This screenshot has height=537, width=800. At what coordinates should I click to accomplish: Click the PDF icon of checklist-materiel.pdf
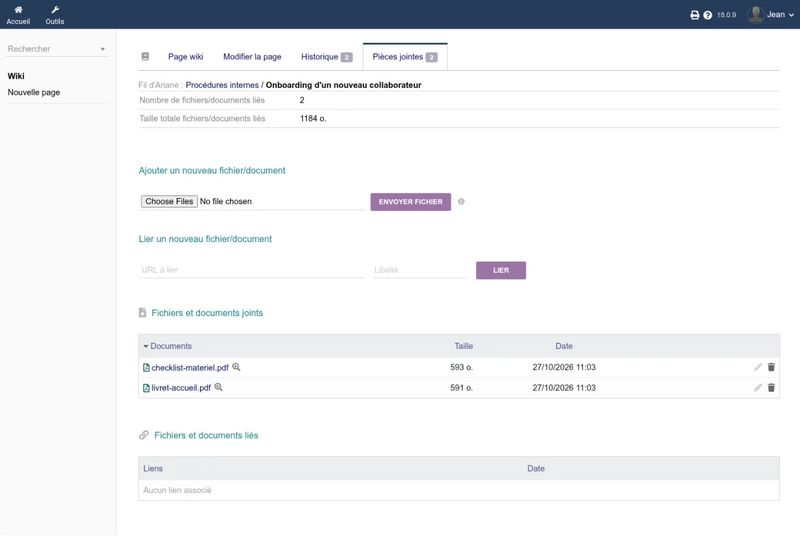point(146,368)
